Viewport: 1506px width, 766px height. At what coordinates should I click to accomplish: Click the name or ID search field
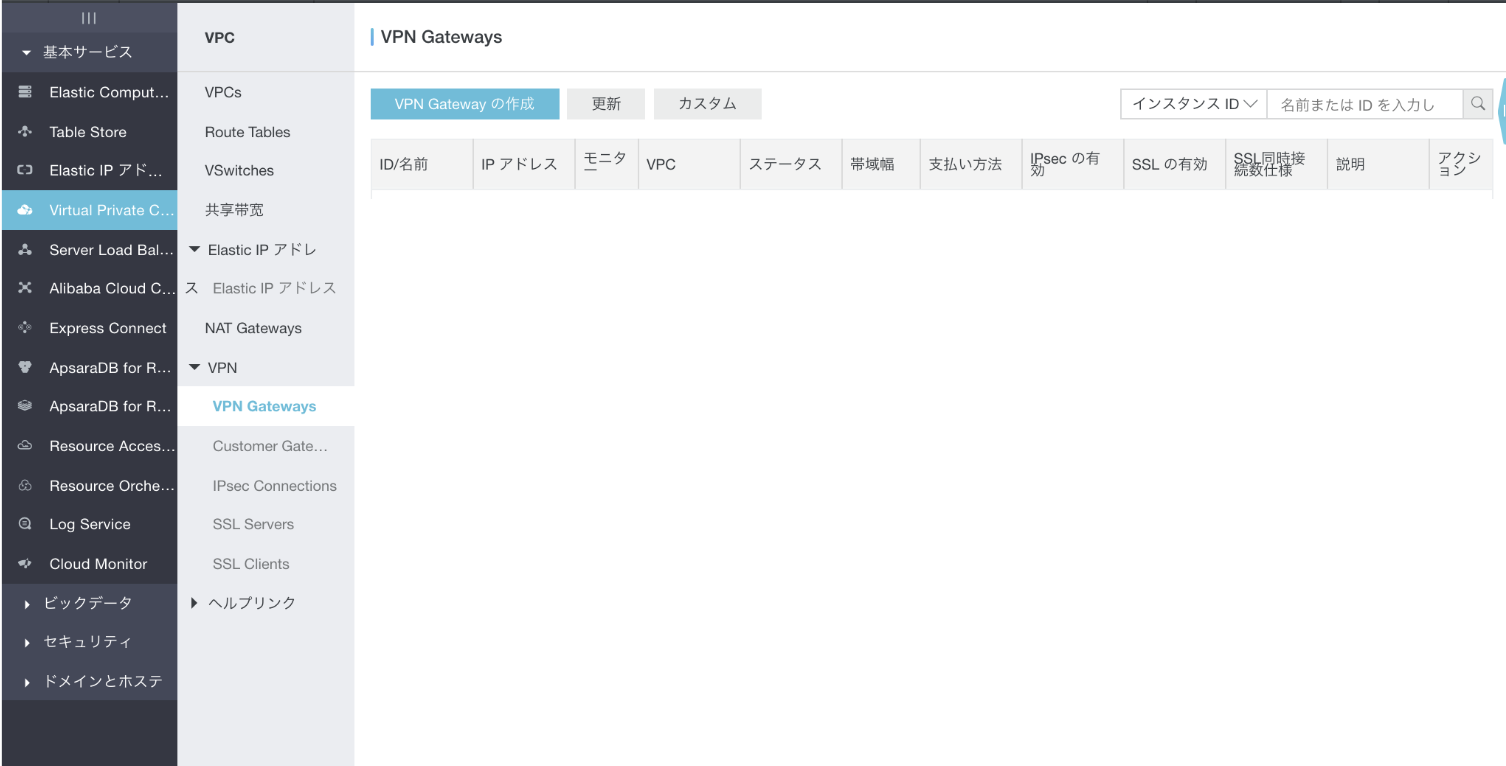coord(1365,104)
